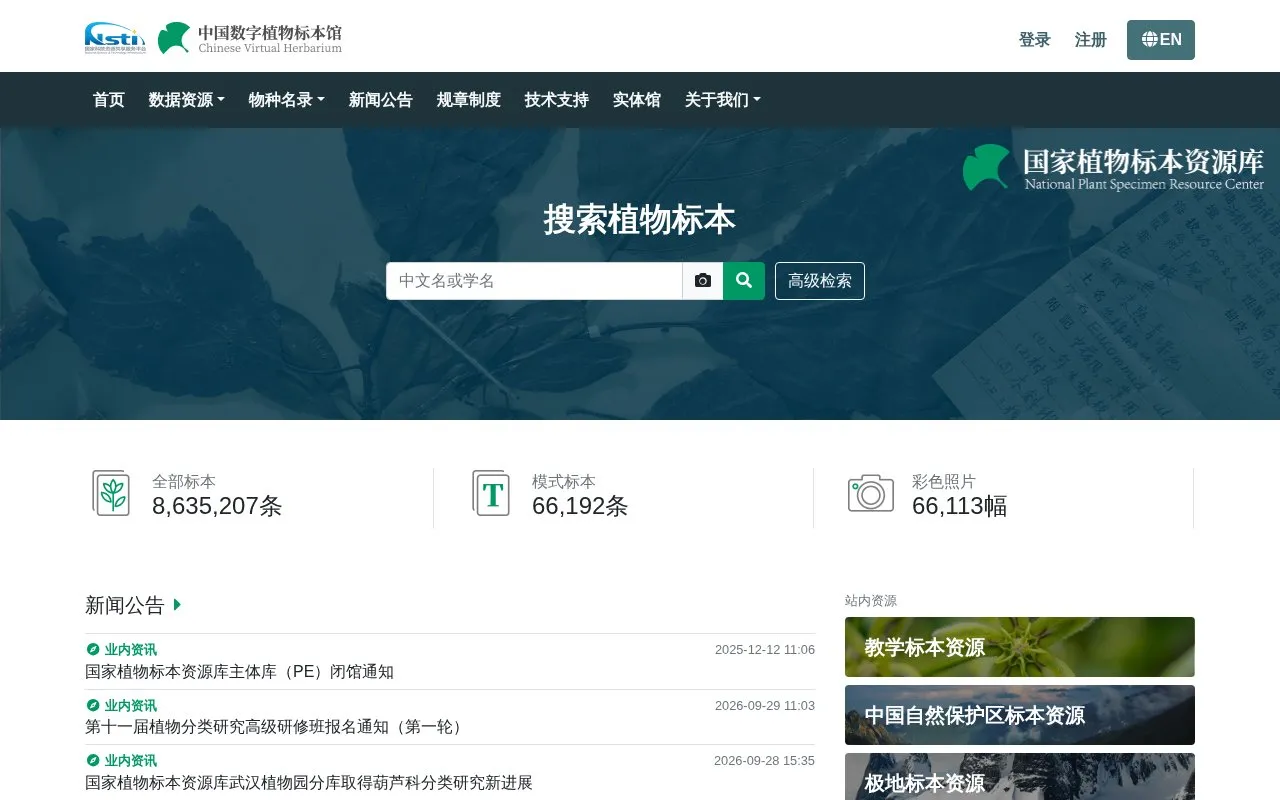Open news 第十一届植物分类研究高级研修班报名通知
This screenshot has width=1280, height=800.
point(277,727)
